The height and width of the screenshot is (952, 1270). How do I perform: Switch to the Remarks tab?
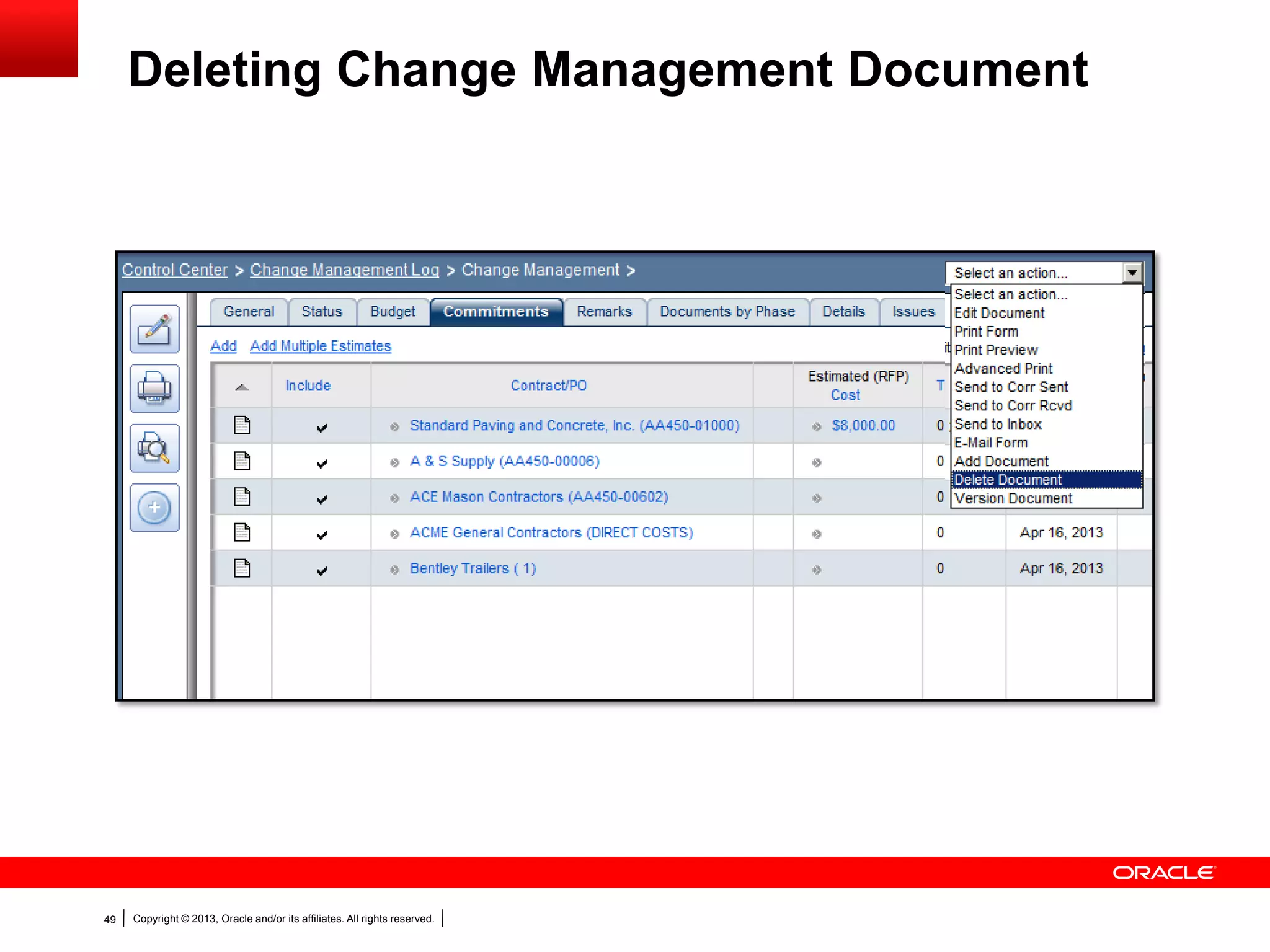(x=605, y=312)
